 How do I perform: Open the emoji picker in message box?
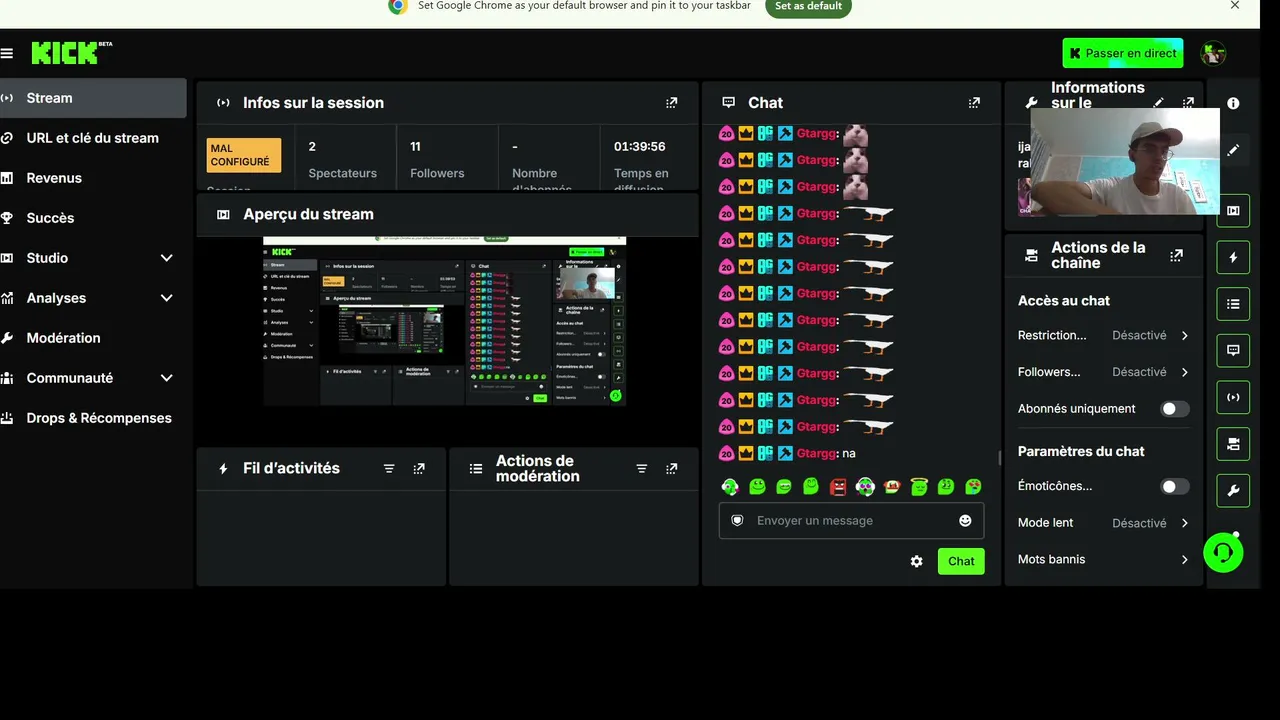pyautogui.click(x=965, y=520)
